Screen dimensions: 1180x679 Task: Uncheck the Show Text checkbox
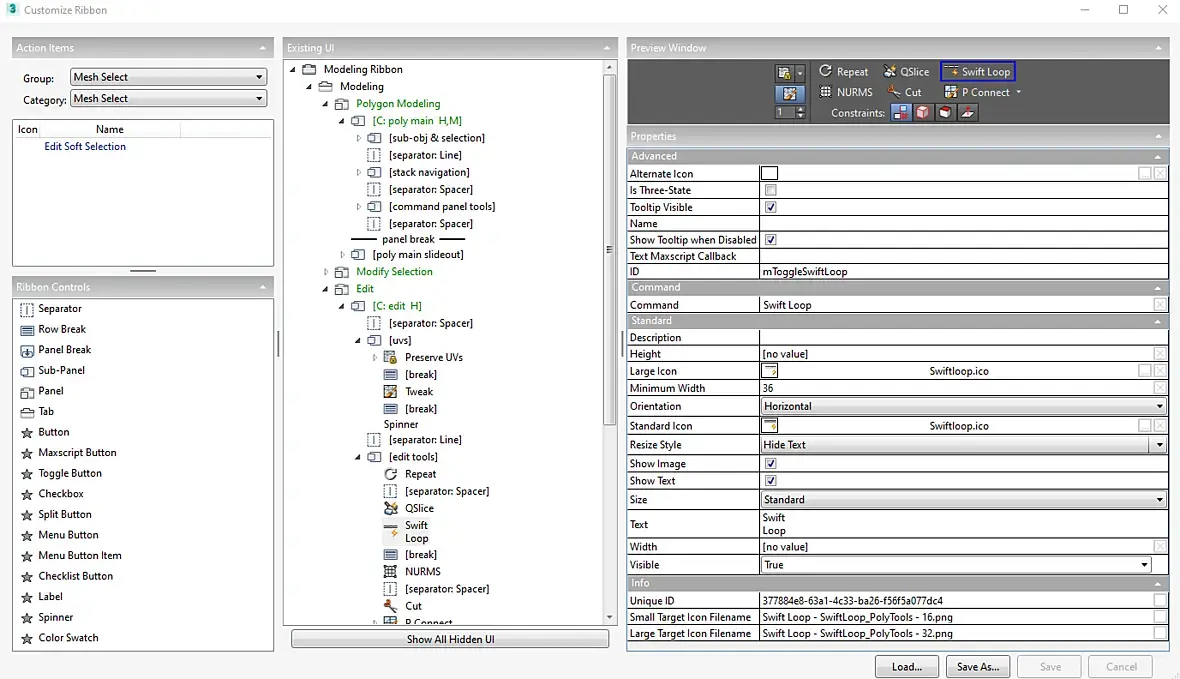pos(770,480)
